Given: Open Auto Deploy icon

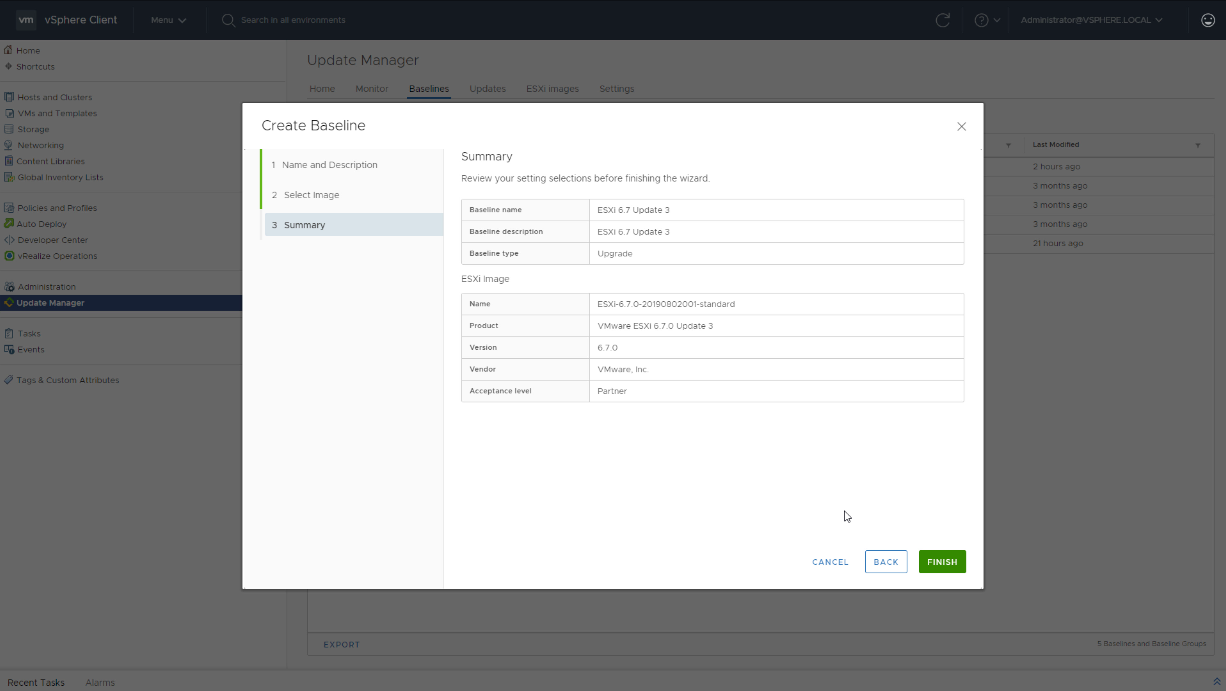Looking at the screenshot, I should pyautogui.click(x=9, y=224).
